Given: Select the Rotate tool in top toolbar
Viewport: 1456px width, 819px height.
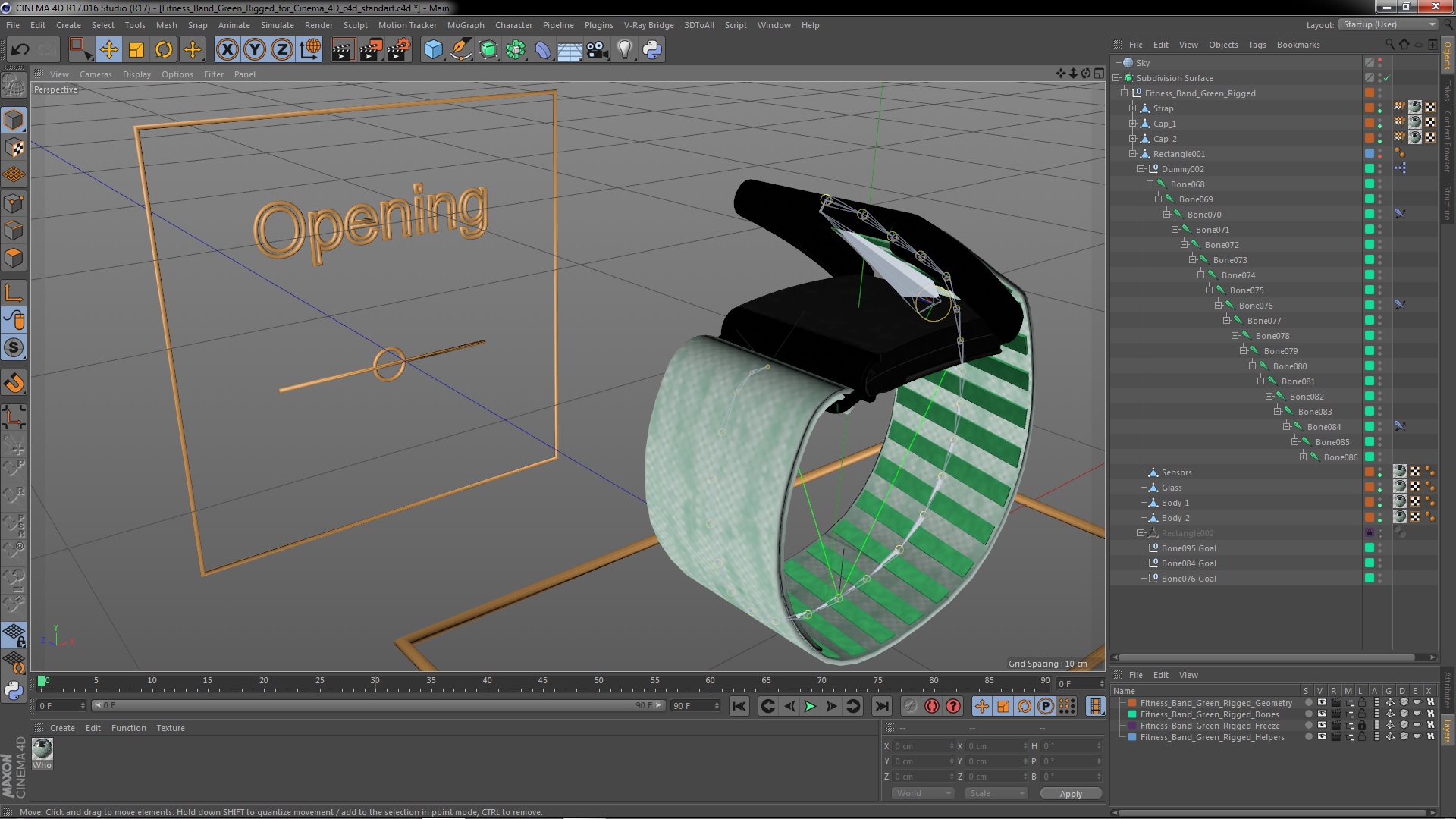Looking at the screenshot, I should pos(164,50).
